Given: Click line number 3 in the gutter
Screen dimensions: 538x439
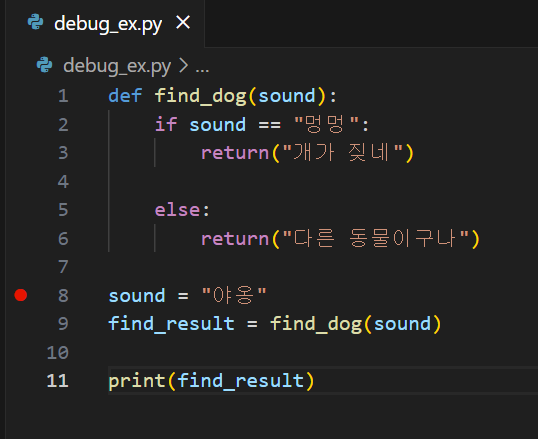Looking at the screenshot, I should (63, 153).
